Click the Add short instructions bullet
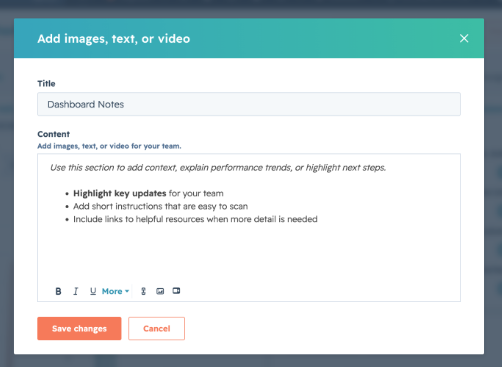 point(161,206)
